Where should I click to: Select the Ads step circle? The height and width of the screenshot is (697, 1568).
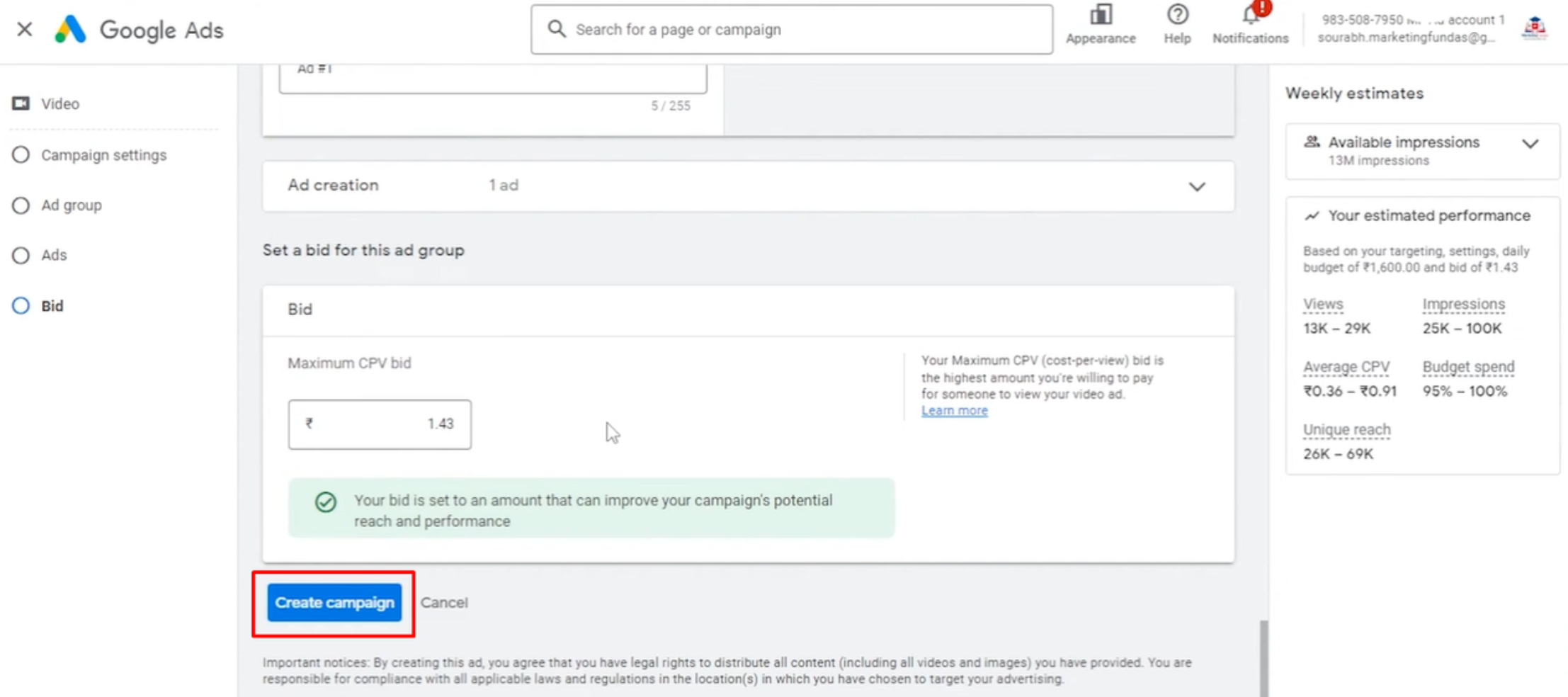[21, 255]
